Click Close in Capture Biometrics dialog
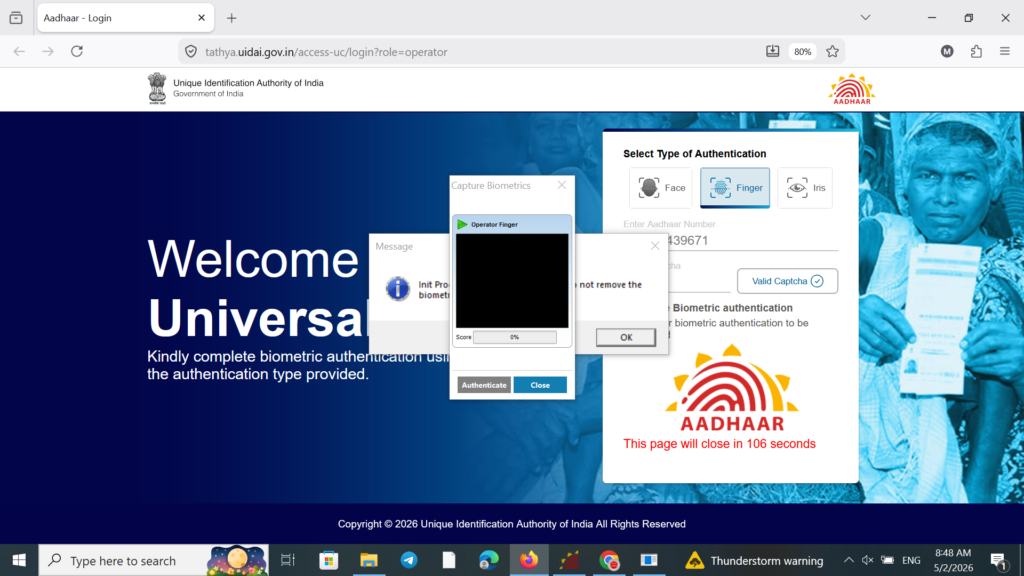The height and width of the screenshot is (576, 1024). [x=540, y=385]
